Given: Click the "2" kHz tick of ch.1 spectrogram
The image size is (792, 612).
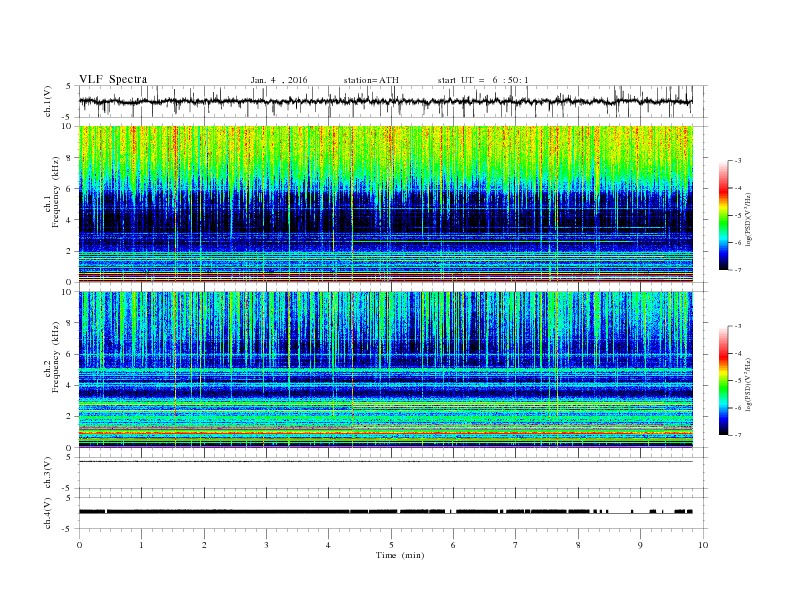Looking at the screenshot, I should pos(70,251).
